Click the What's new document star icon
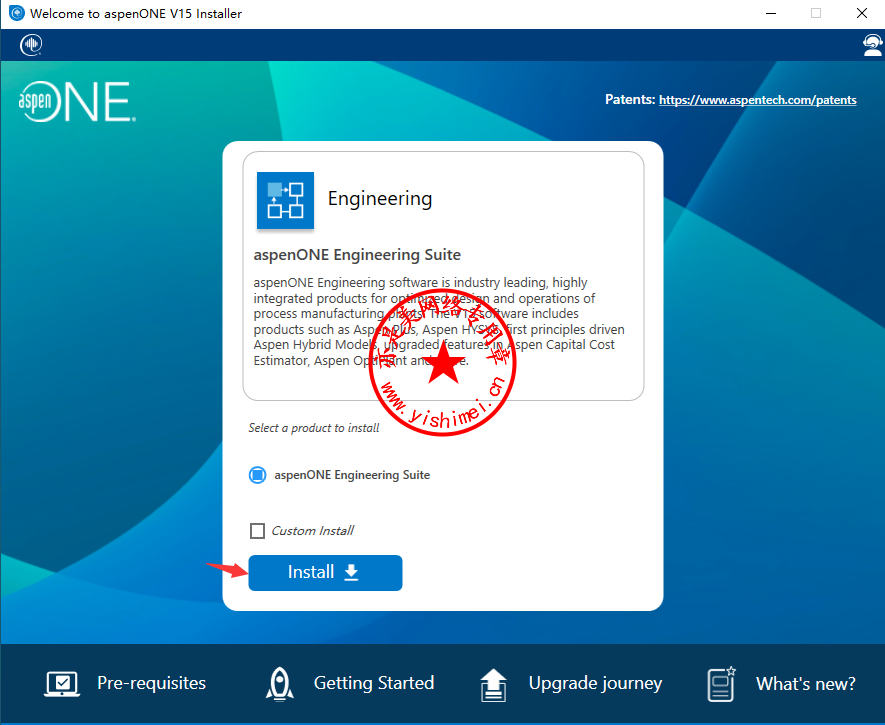The height and width of the screenshot is (725, 885). click(721, 684)
